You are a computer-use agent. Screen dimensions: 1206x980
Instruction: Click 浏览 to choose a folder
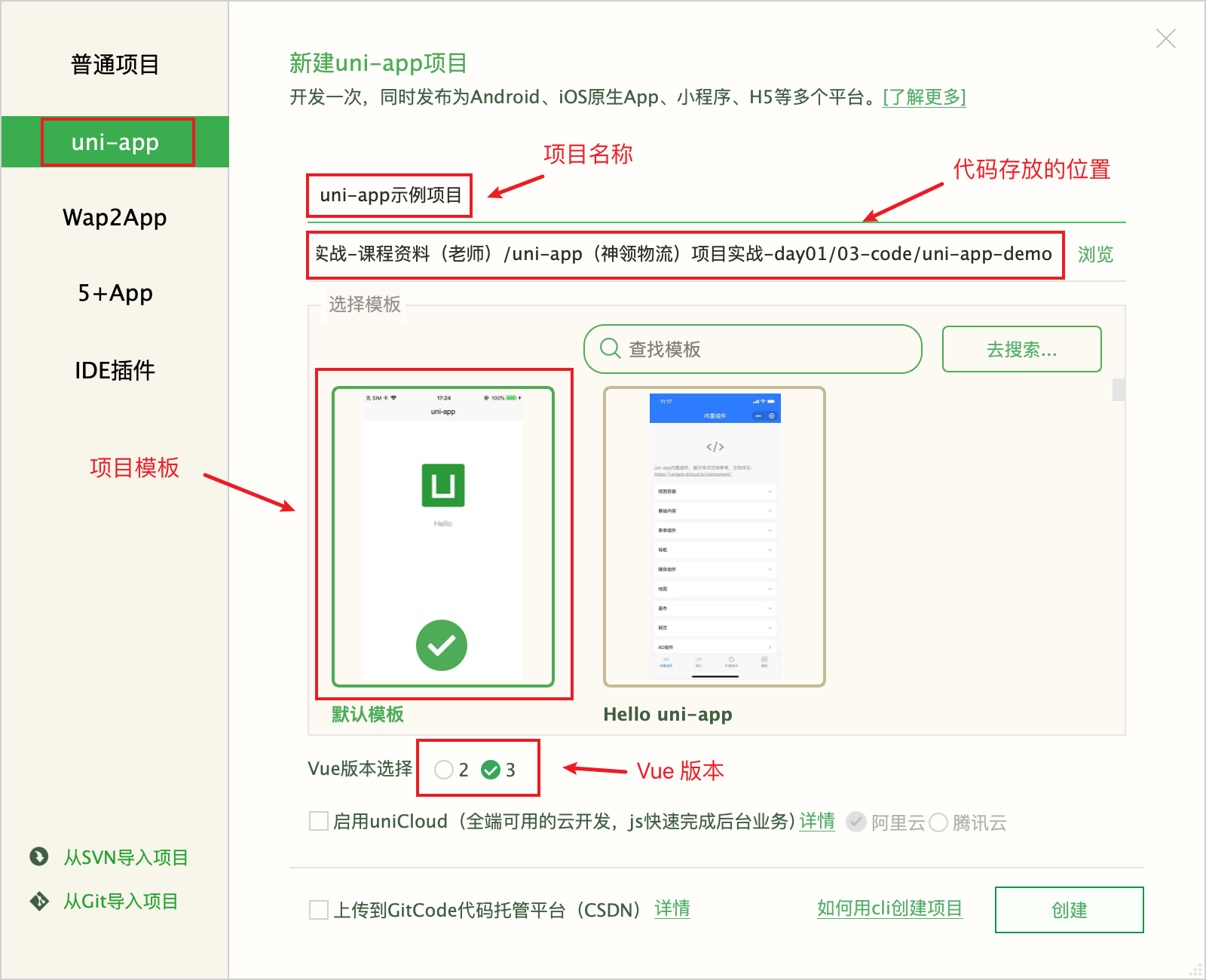[x=1094, y=255]
